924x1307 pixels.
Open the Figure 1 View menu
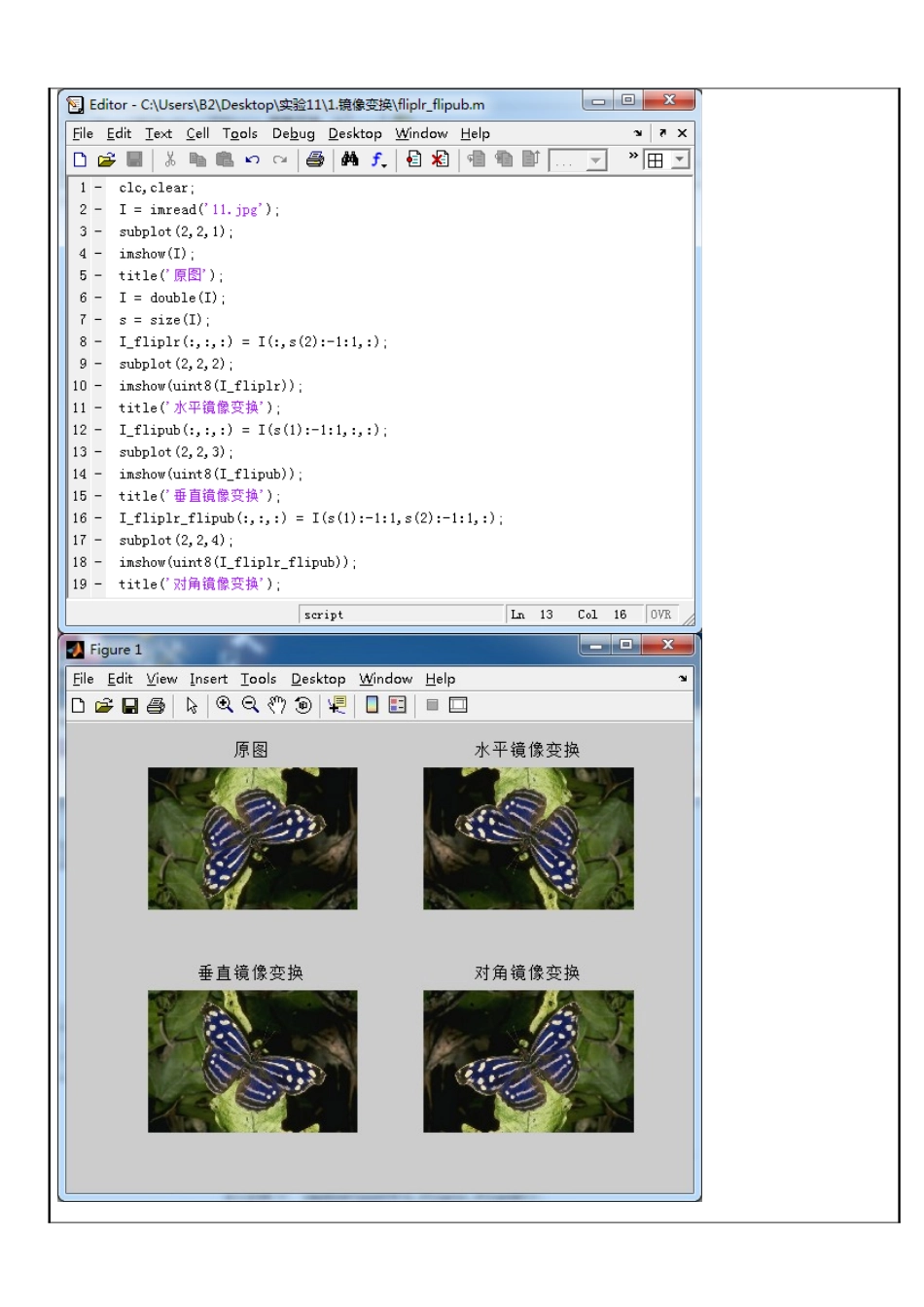click(161, 680)
